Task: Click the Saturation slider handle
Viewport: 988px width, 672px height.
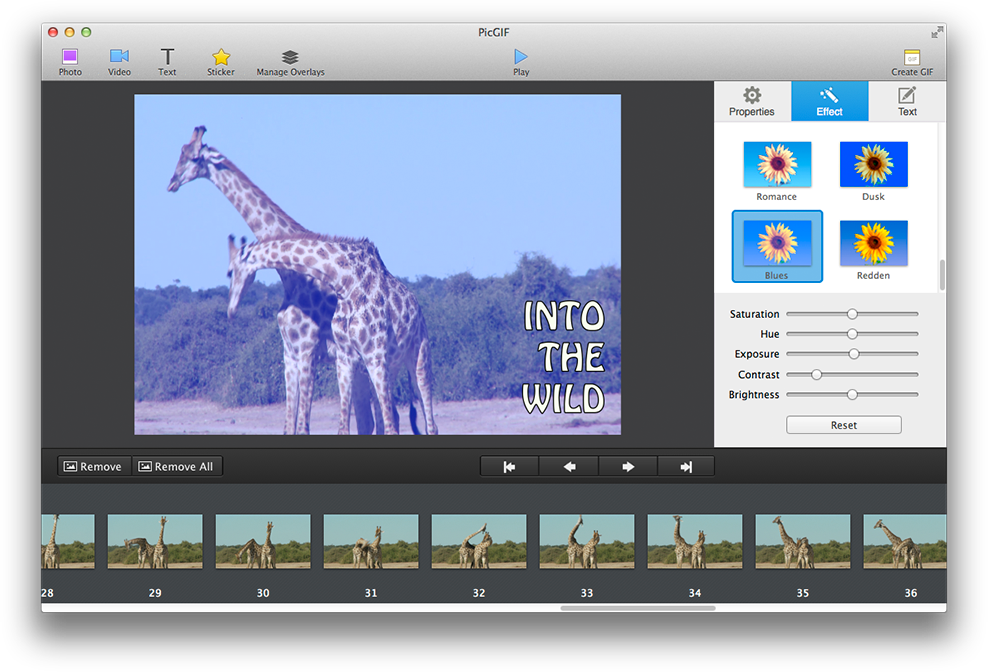Action: point(852,313)
